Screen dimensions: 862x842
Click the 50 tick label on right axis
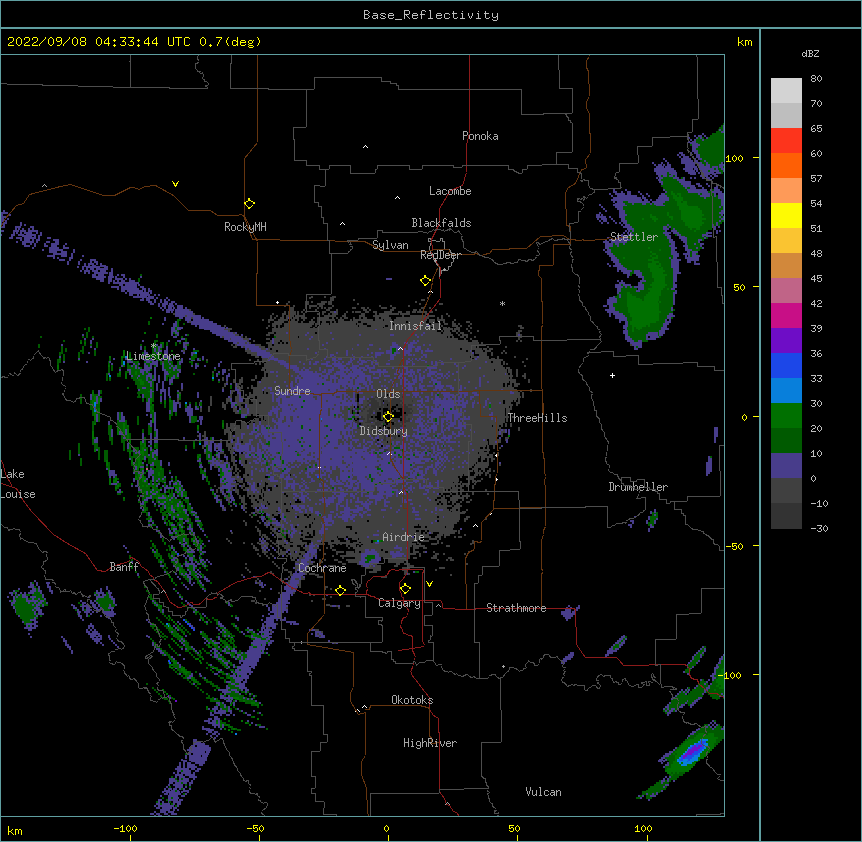(739, 287)
